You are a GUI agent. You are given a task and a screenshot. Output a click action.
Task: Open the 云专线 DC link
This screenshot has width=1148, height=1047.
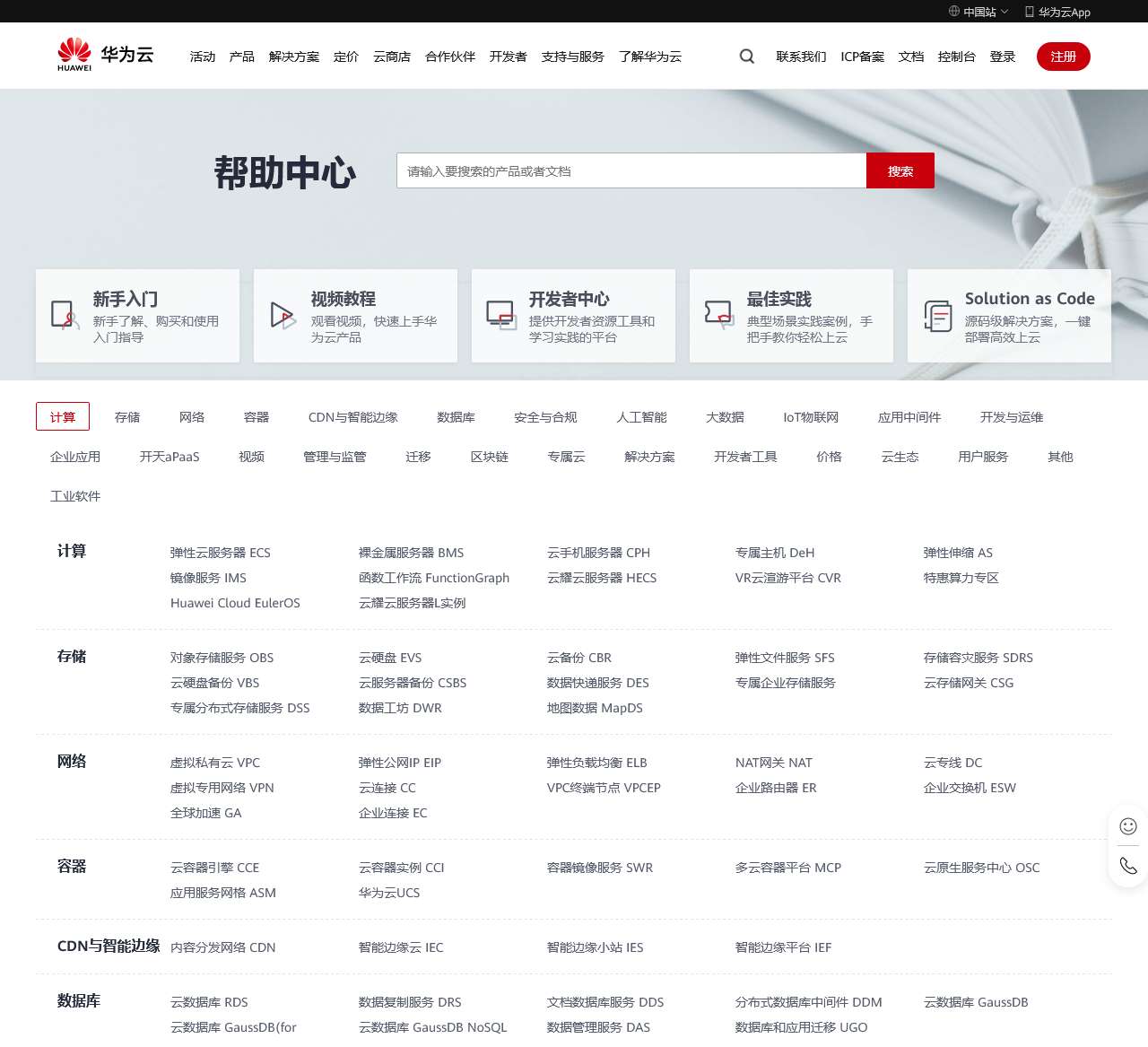pyautogui.click(x=953, y=763)
